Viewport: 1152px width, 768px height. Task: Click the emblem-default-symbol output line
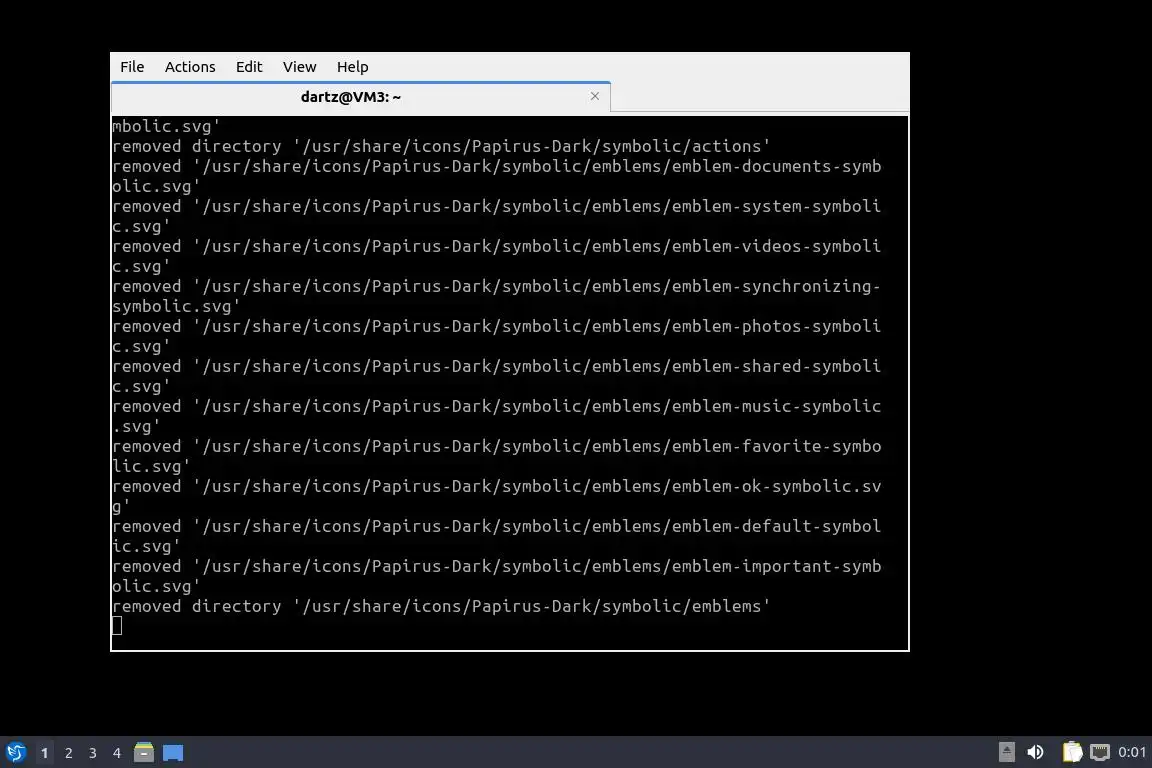click(497, 526)
